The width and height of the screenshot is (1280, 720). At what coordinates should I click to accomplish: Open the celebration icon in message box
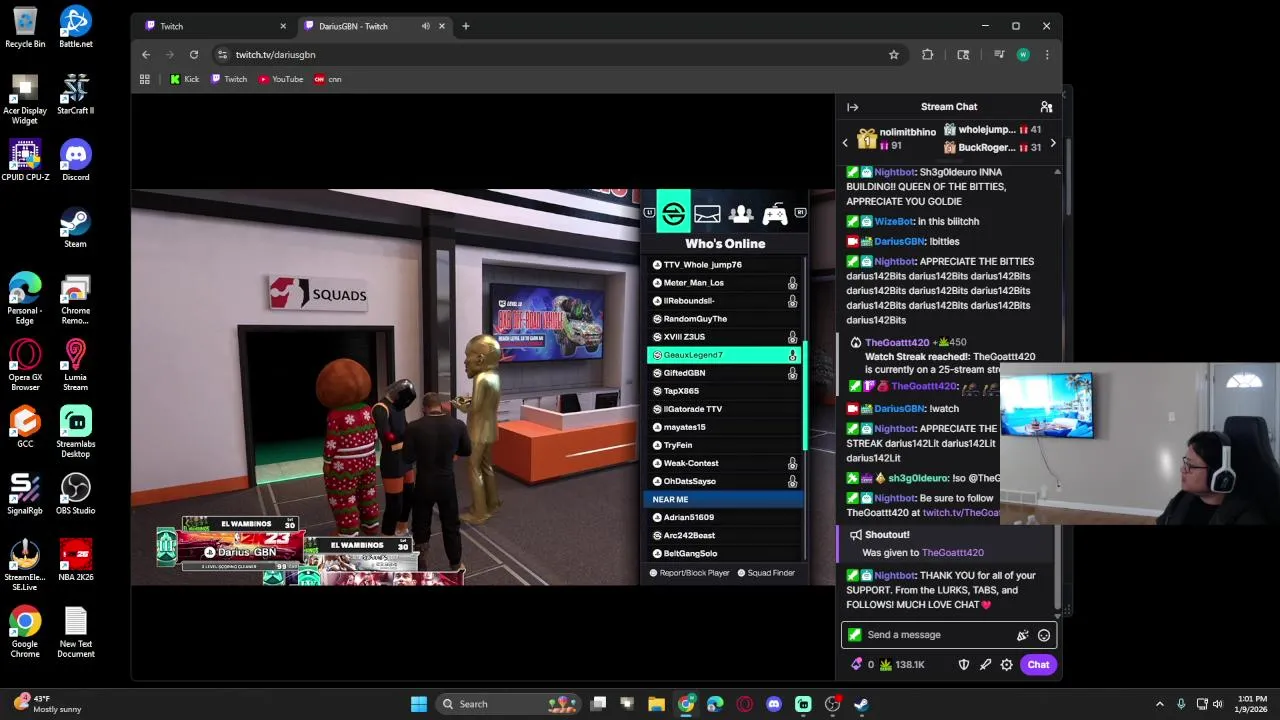pos(1022,635)
